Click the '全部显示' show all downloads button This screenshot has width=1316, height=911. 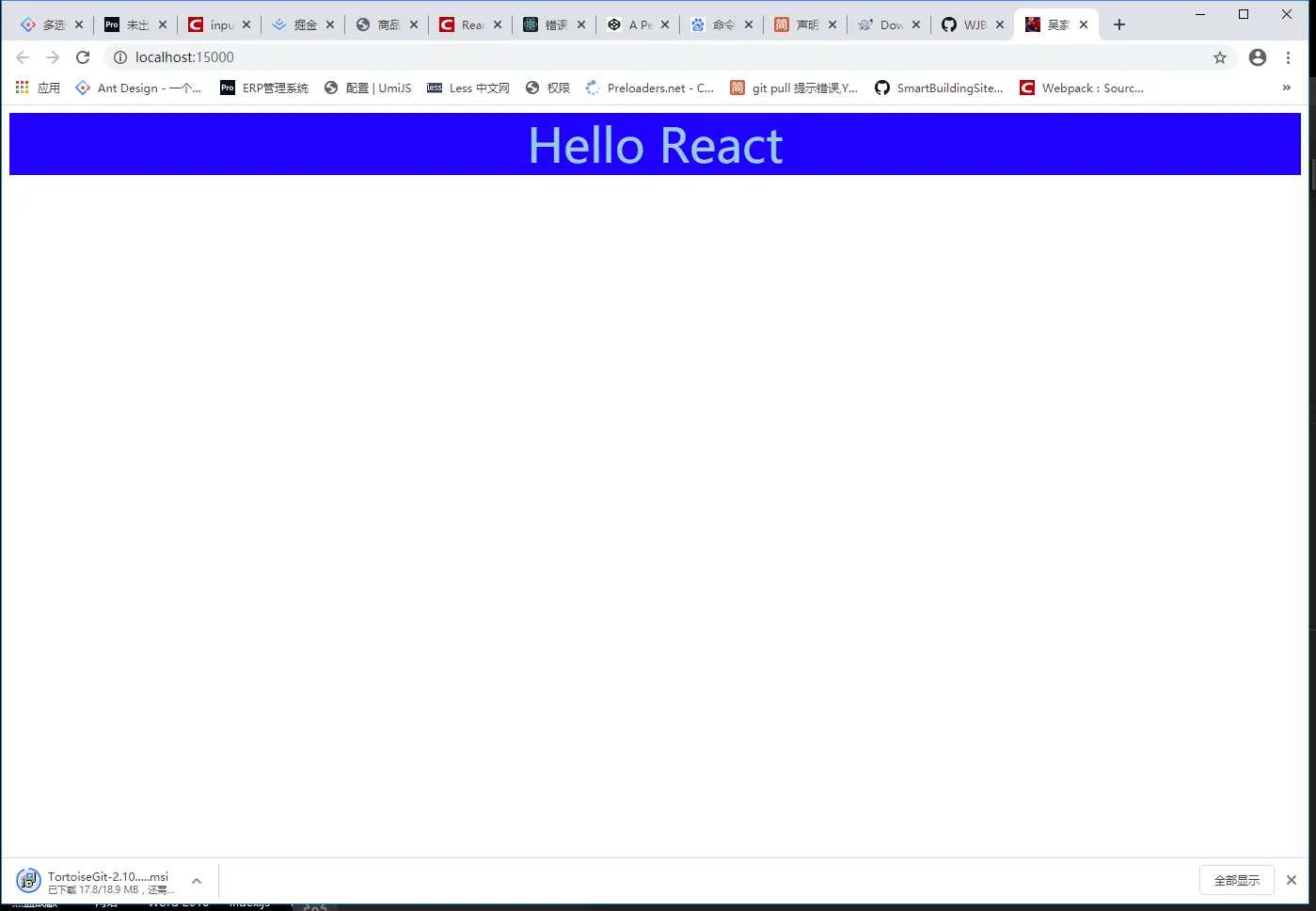click(1237, 880)
